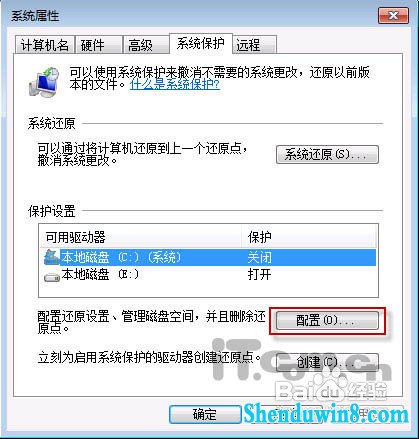Open the 硬件 tab

pos(98,45)
